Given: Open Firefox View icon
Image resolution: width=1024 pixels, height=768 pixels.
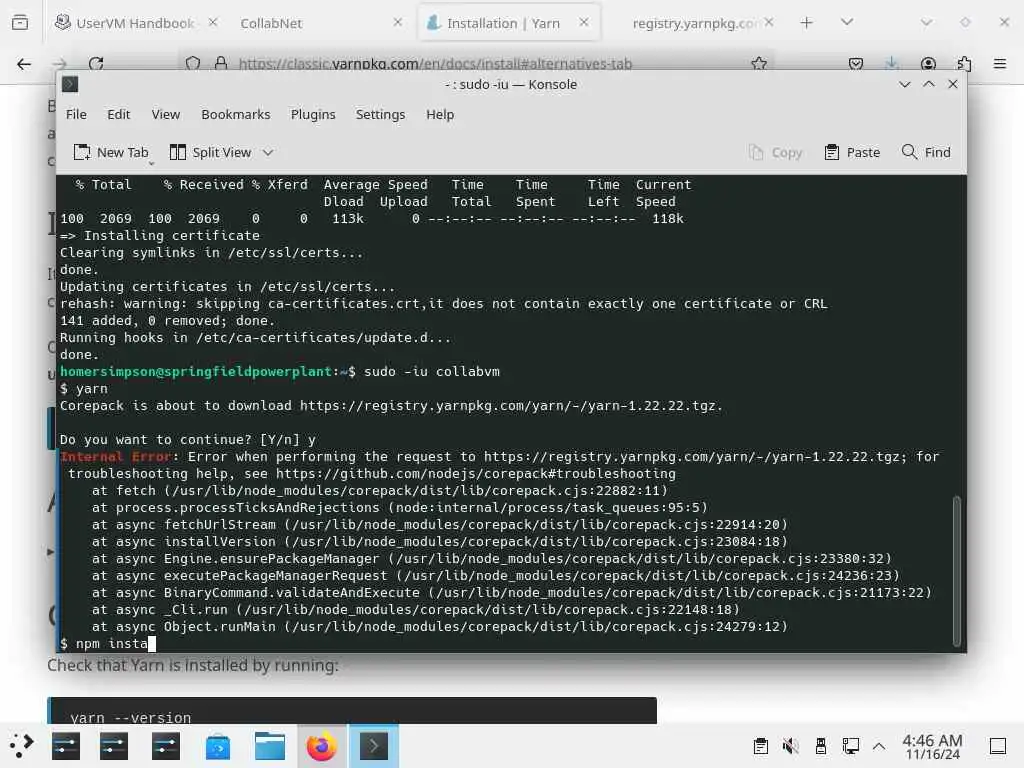Looking at the screenshot, I should [20, 23].
